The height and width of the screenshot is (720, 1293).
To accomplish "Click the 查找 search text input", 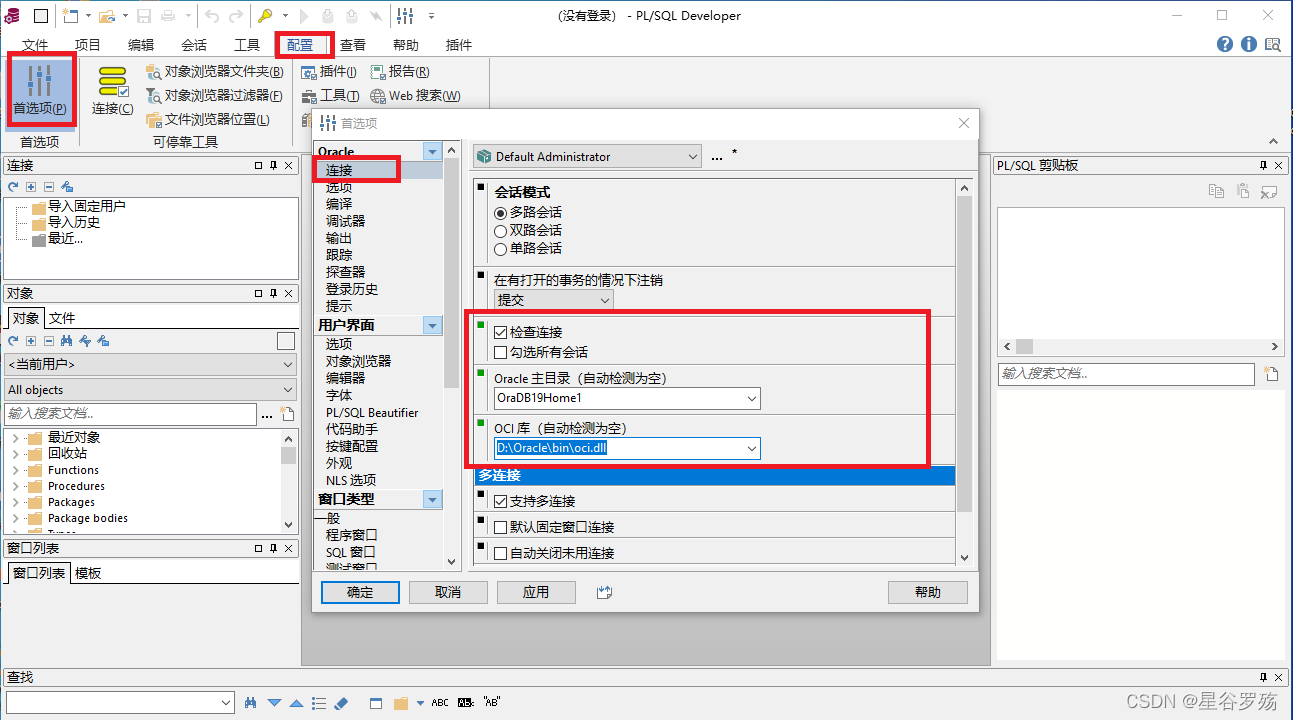I will tap(120, 703).
